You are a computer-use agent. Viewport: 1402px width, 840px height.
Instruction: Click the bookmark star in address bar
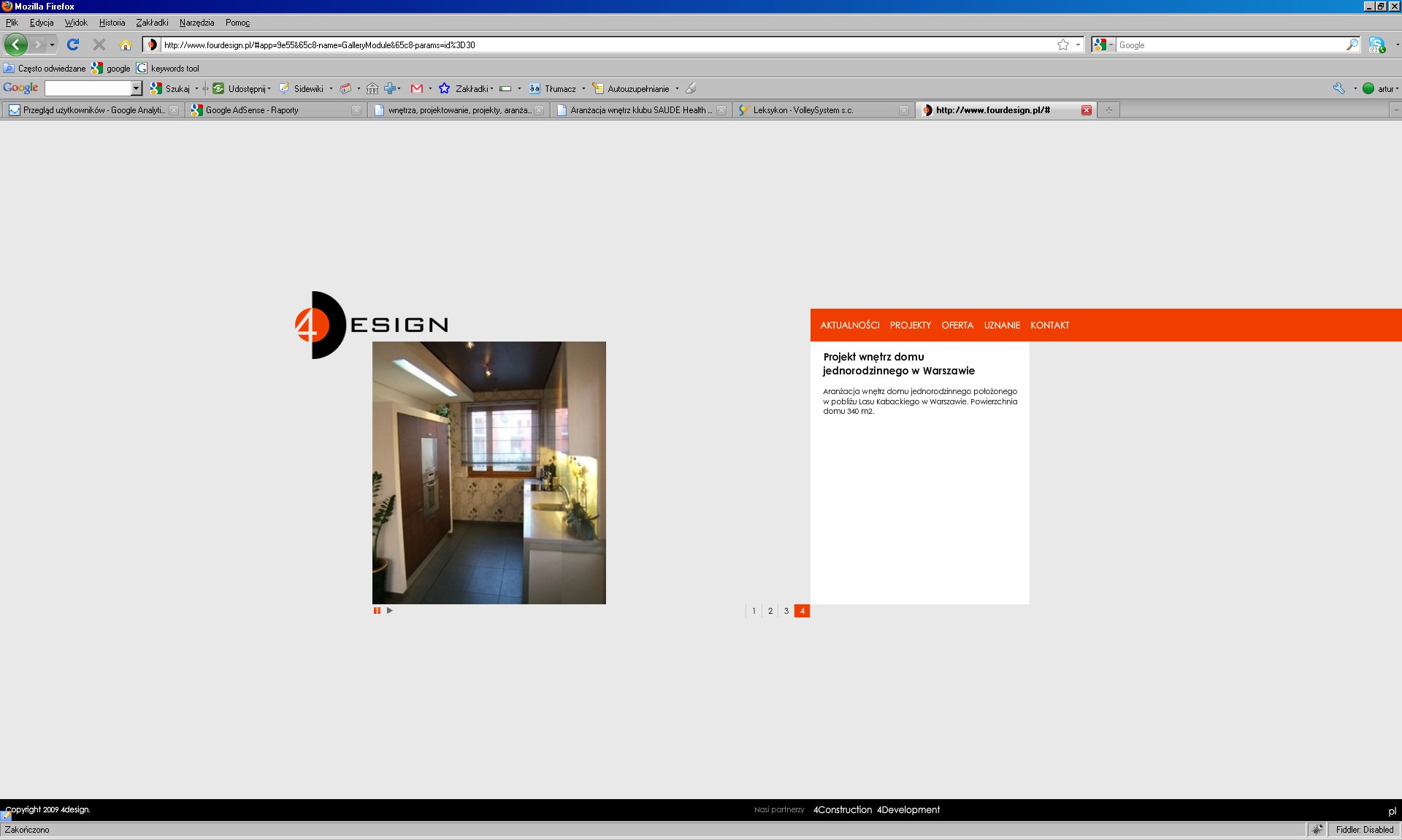point(1063,45)
